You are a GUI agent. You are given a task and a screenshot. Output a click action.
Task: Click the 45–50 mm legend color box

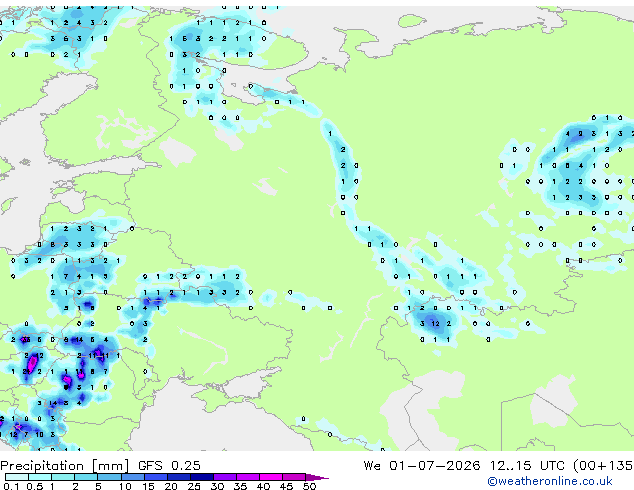click(x=294, y=477)
